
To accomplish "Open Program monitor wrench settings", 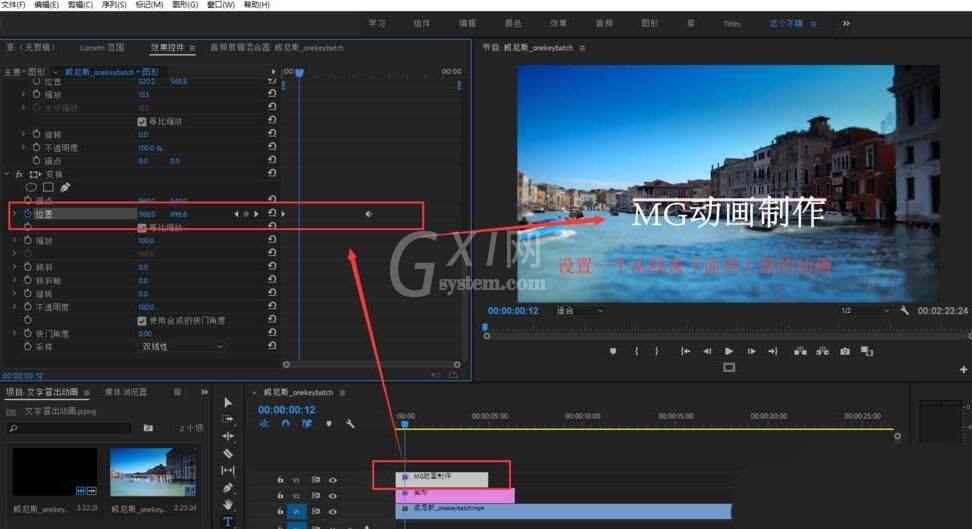I will point(904,310).
